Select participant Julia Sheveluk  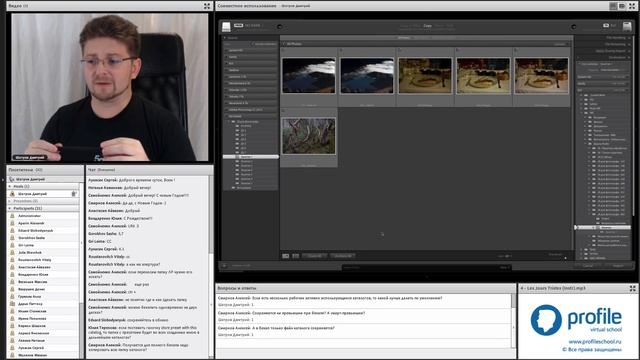[x=44, y=252]
